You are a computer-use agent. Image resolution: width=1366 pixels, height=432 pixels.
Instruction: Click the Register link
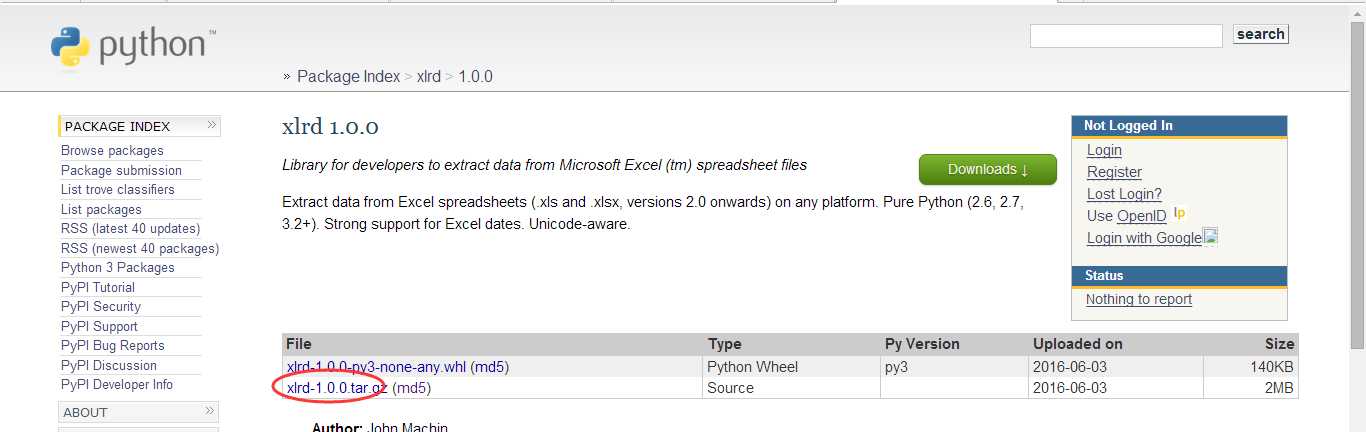pyautogui.click(x=1114, y=172)
